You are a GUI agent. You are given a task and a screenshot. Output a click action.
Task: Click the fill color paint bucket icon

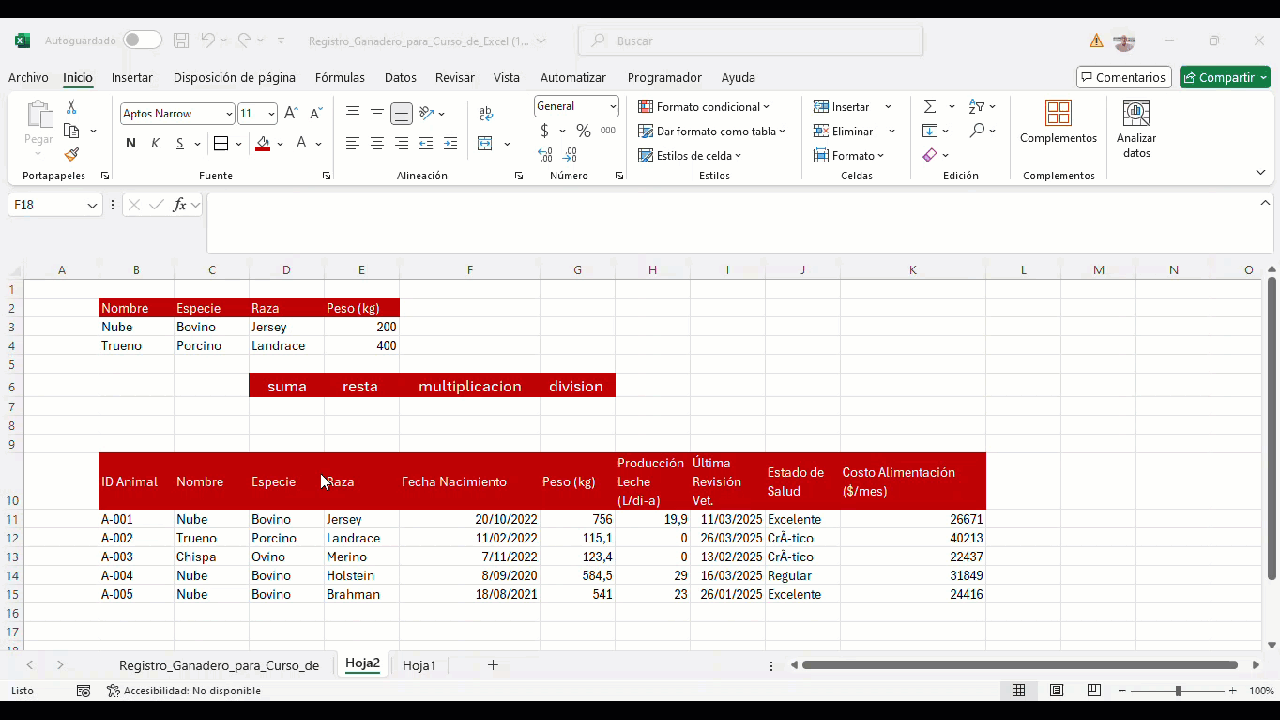(262, 143)
